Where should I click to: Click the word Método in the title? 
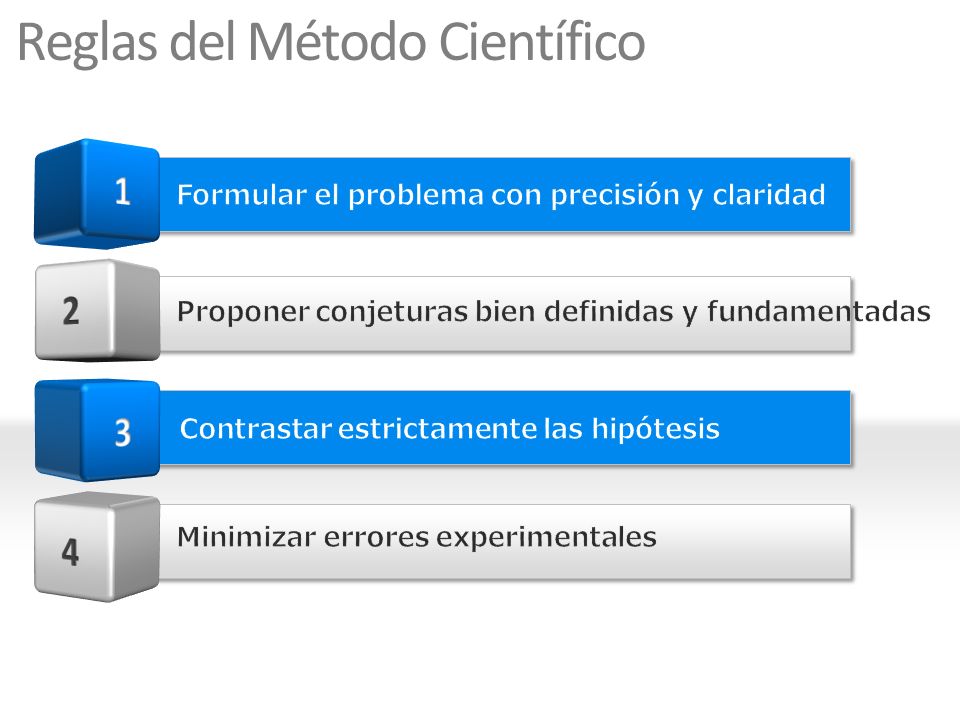336,42
